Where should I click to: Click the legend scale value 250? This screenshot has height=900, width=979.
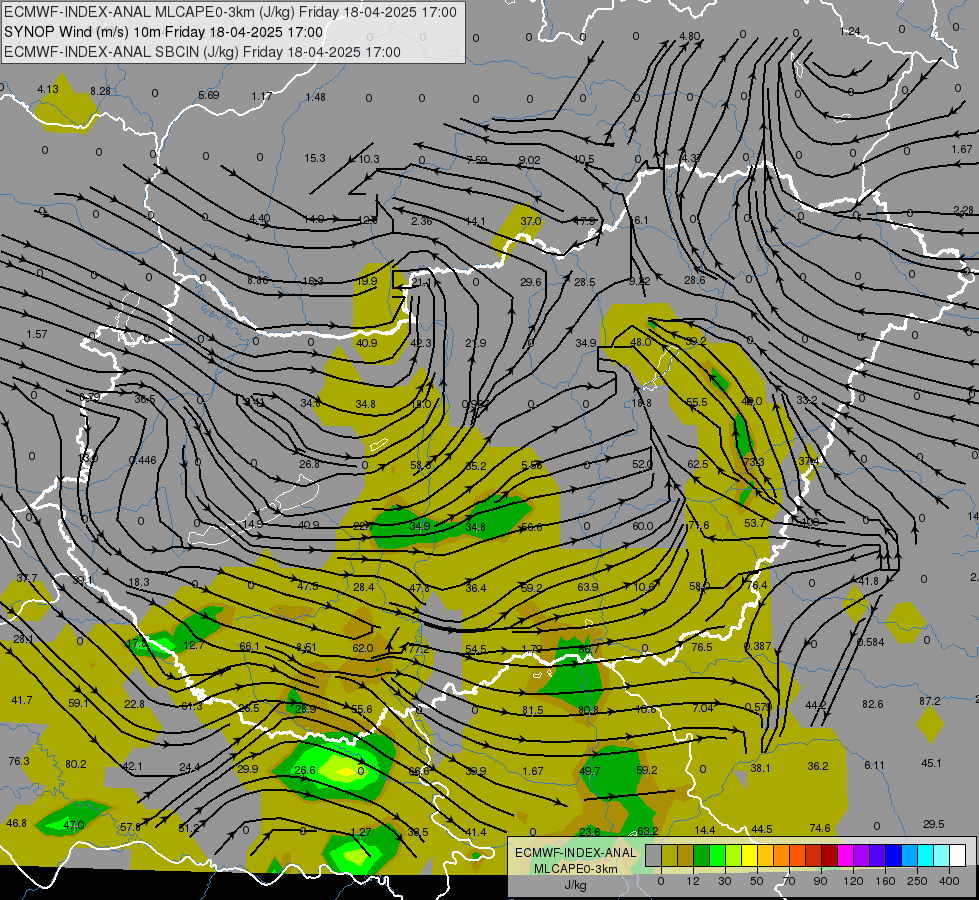click(917, 881)
